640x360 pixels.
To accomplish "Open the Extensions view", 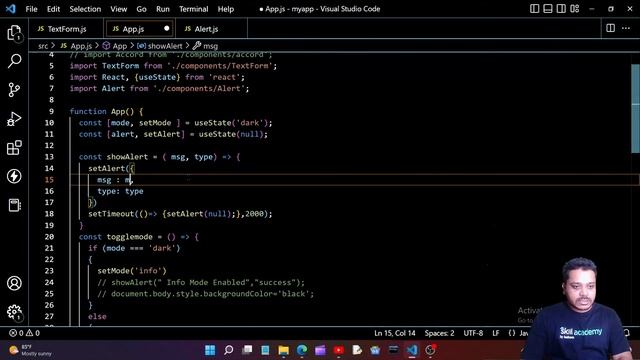I will pos(14,147).
